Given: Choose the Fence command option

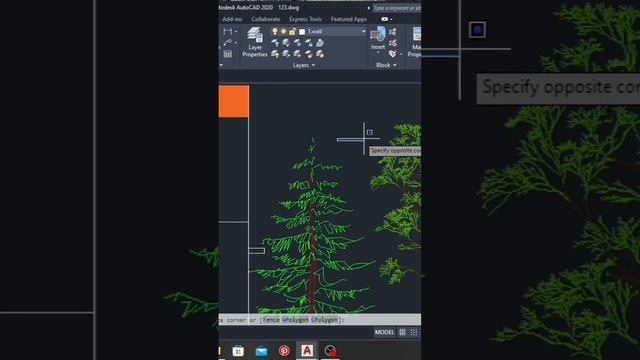Looking at the screenshot, I should pos(271,320).
